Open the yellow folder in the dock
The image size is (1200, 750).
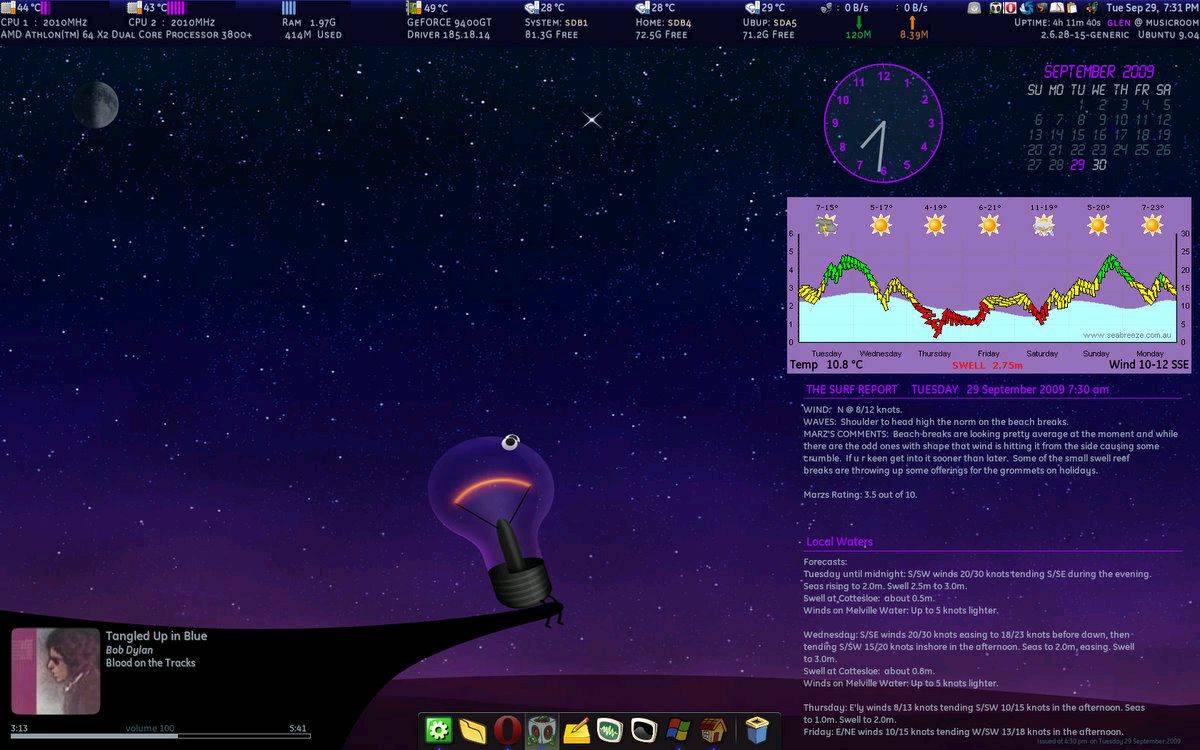(x=473, y=730)
